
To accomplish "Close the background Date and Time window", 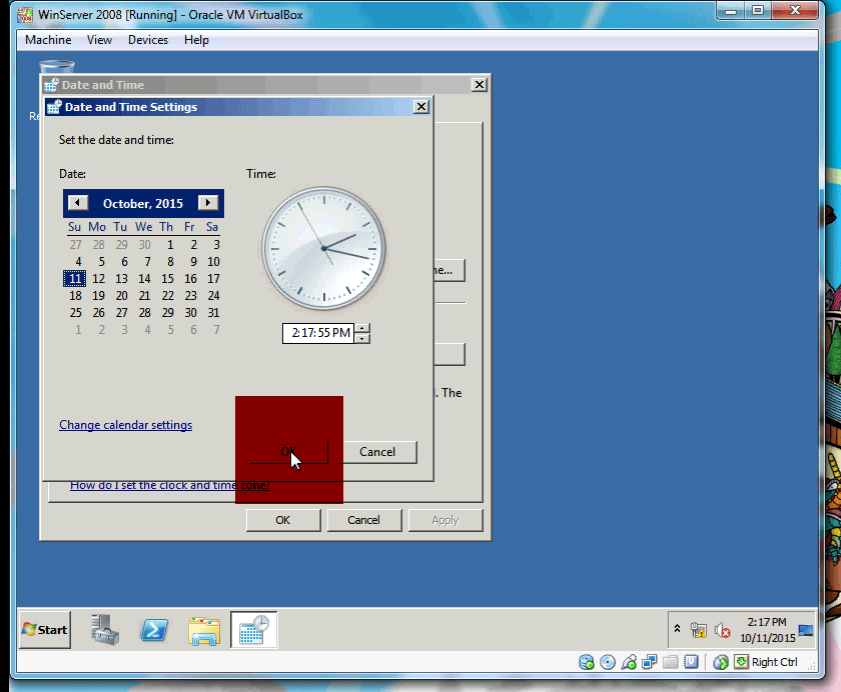I will [479, 85].
